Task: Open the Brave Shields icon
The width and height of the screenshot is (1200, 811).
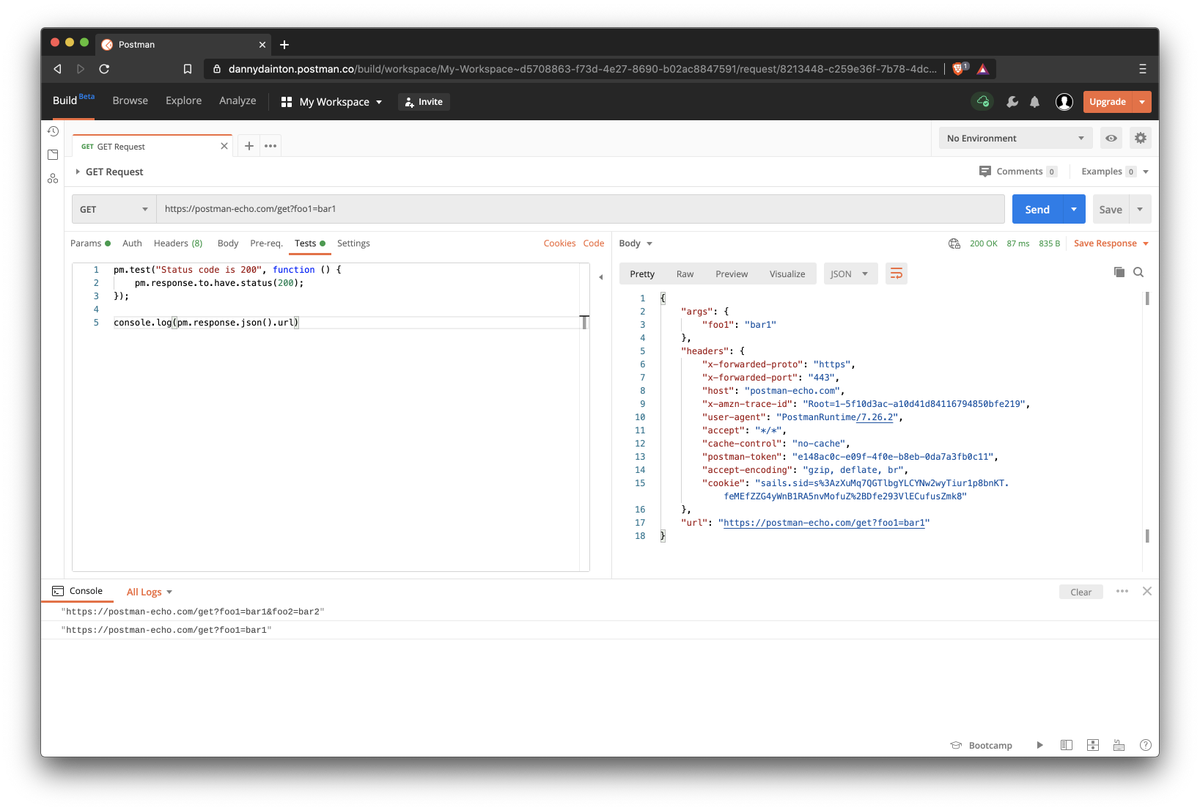Action: tap(960, 69)
